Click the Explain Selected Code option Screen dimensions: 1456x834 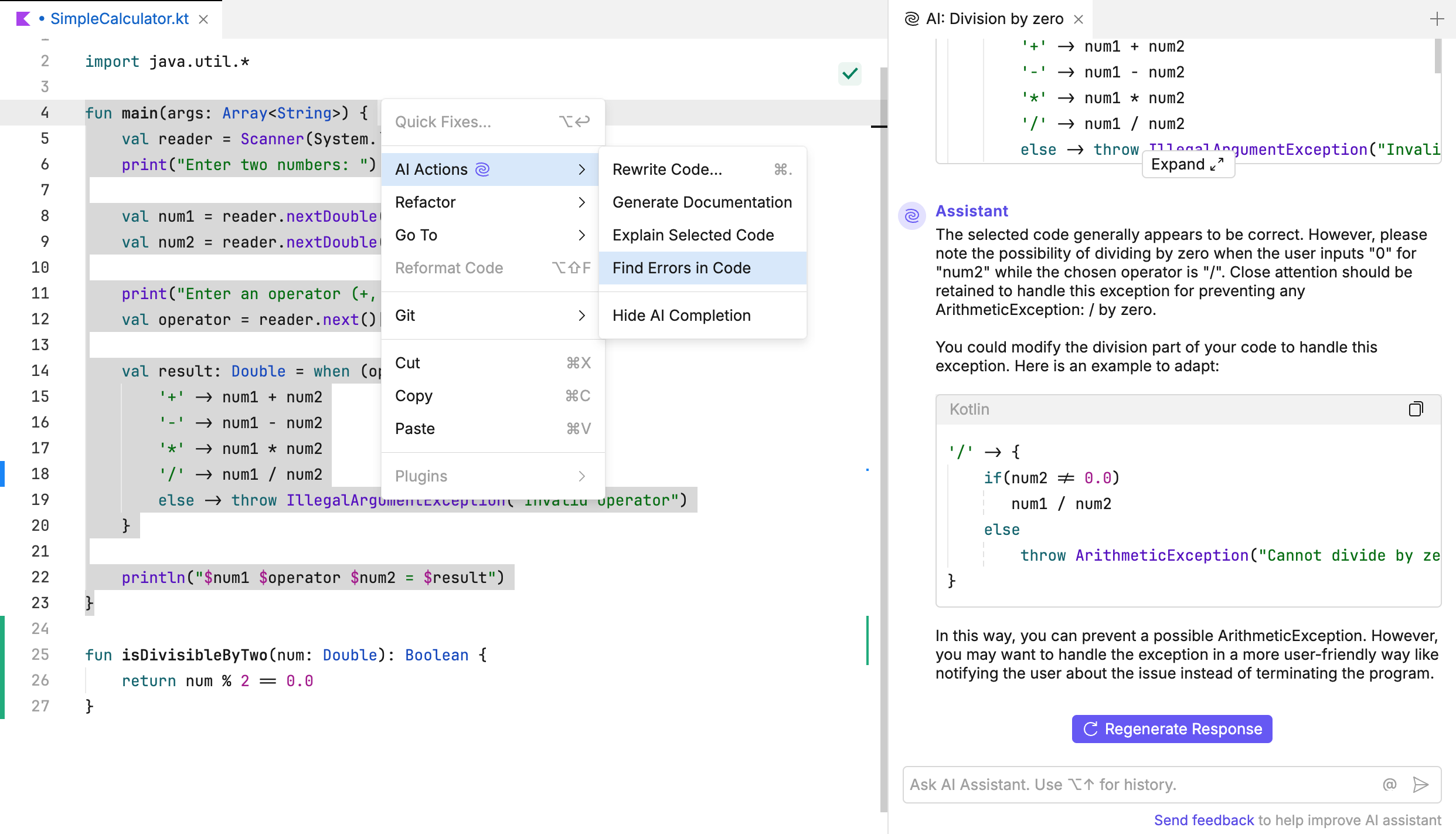(693, 234)
